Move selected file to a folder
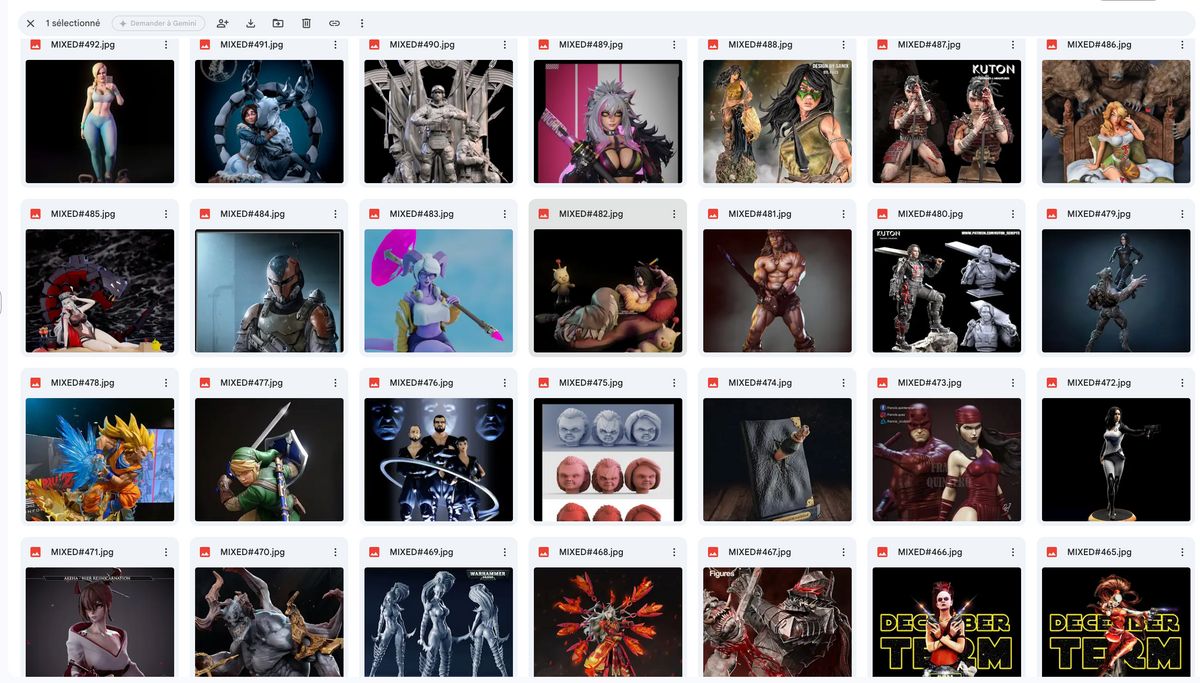The height and width of the screenshot is (683, 1200). click(x=278, y=23)
